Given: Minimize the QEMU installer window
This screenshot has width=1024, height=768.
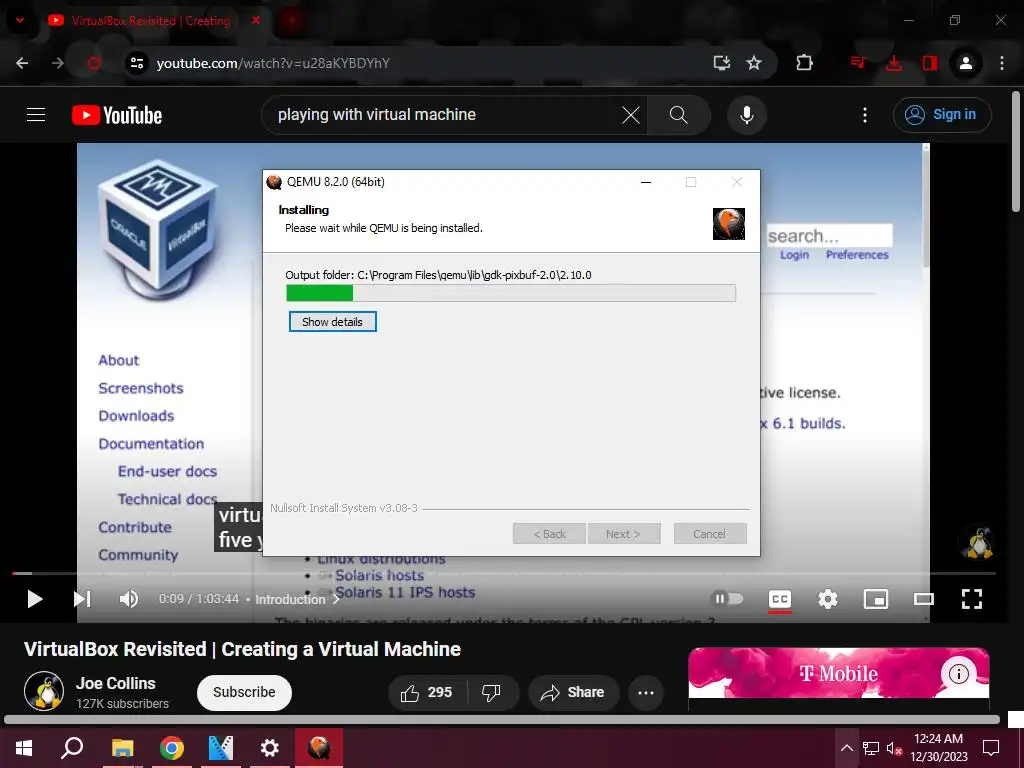Looking at the screenshot, I should (x=646, y=182).
